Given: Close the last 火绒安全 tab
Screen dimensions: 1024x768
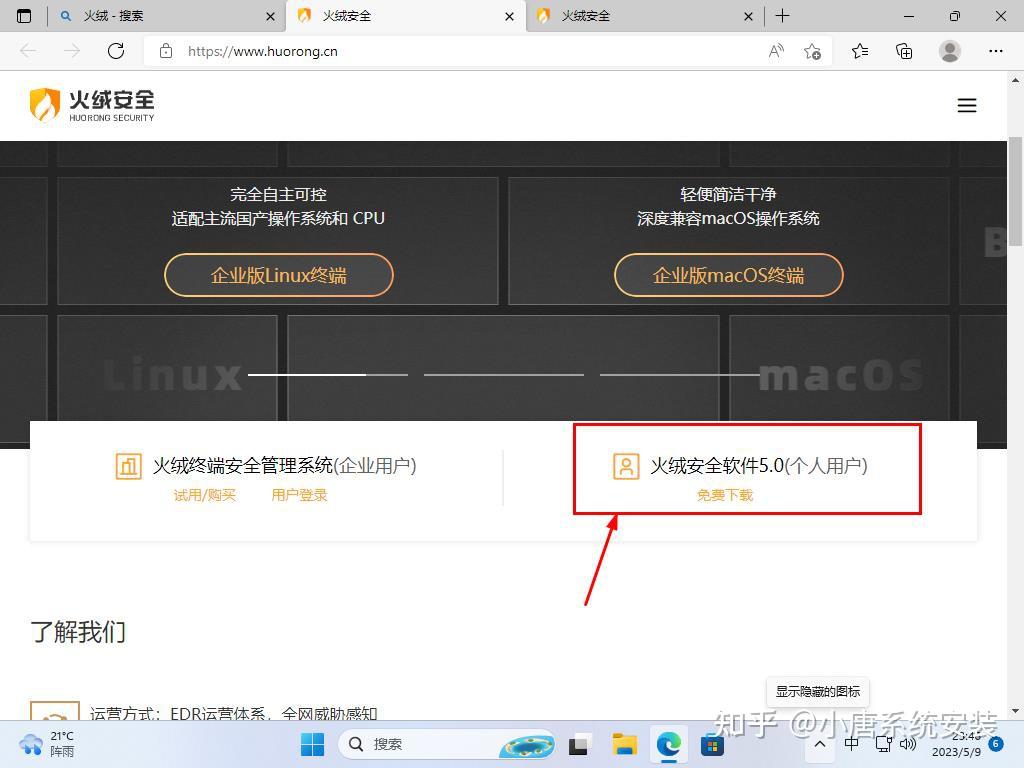Looking at the screenshot, I should pos(748,16).
